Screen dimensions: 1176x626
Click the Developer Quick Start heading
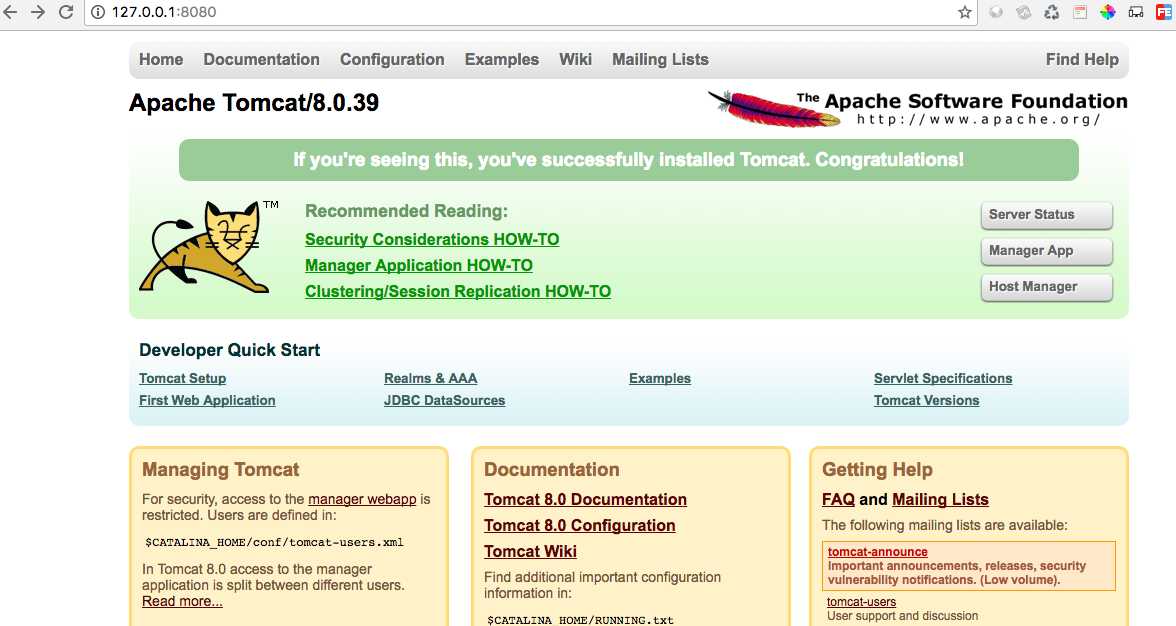(x=230, y=350)
